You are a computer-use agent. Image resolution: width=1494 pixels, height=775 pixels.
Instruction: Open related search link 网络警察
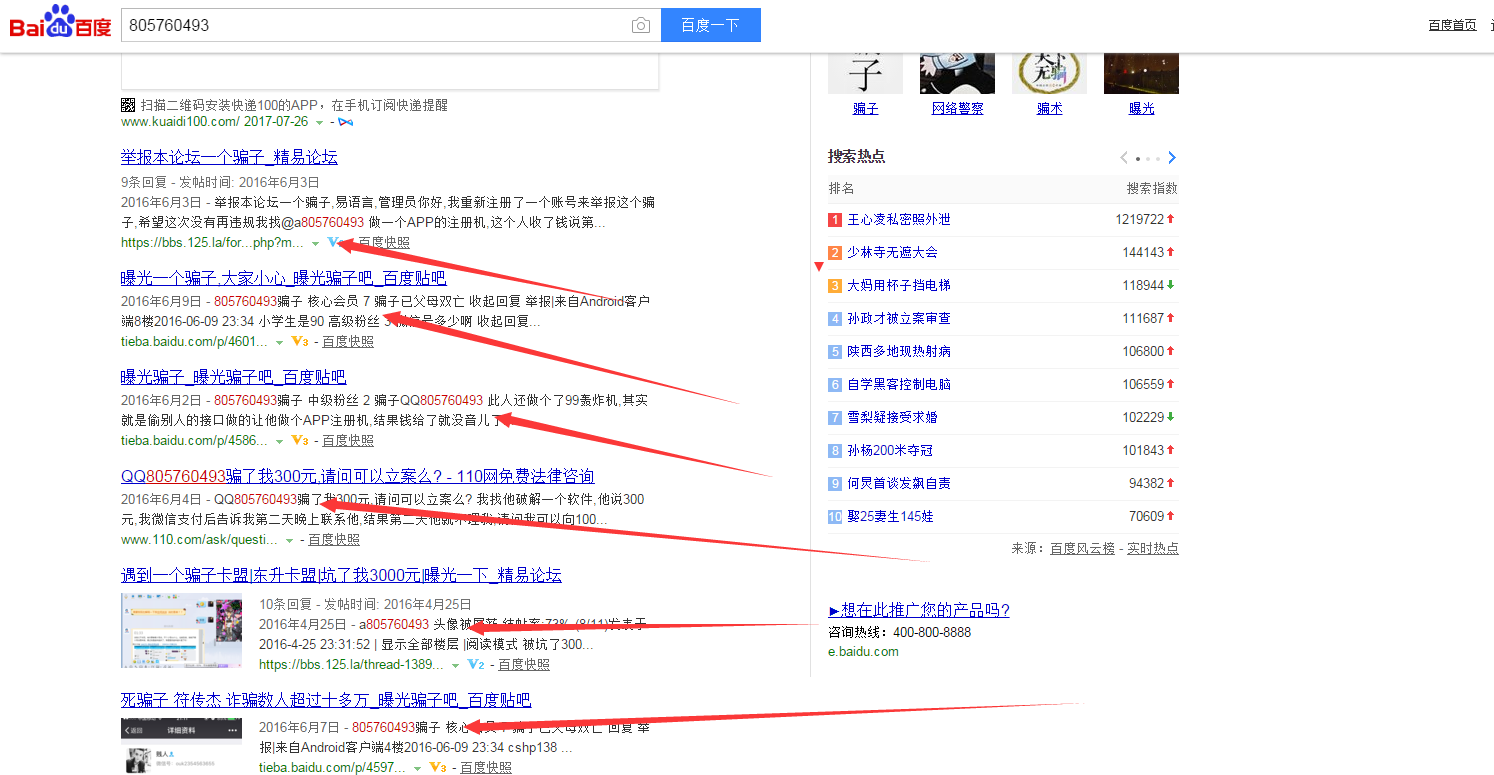pos(957,108)
